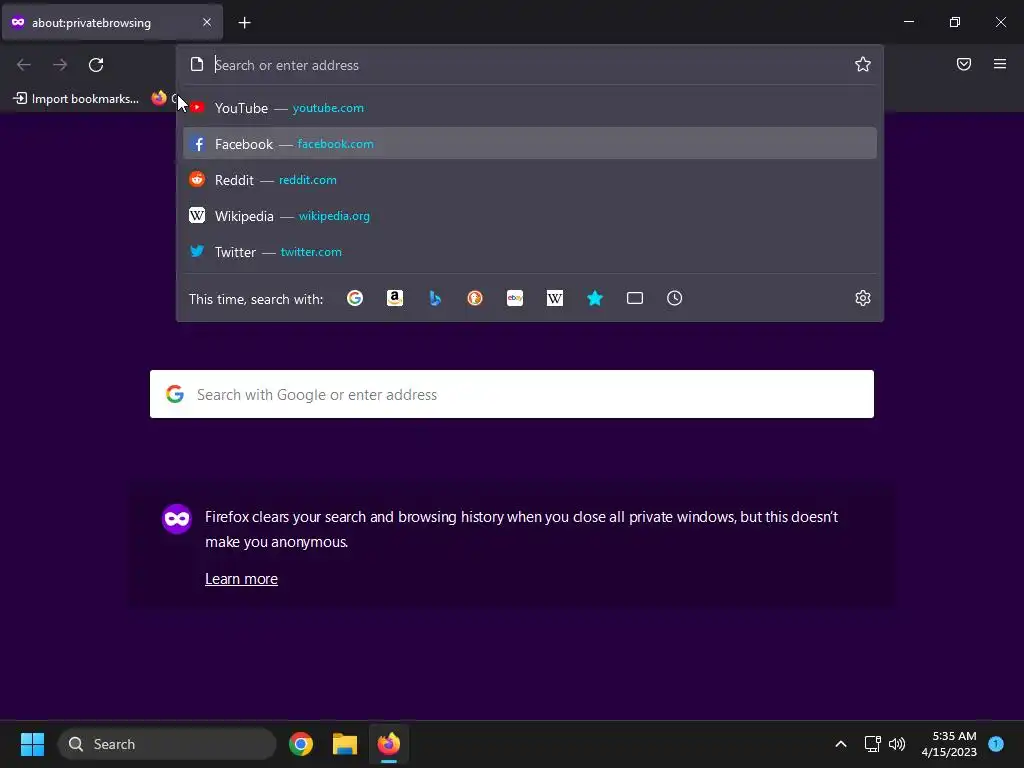Screen dimensions: 1024x768
Task: Choose the Reddit suggestion
Action: [x=530, y=180]
